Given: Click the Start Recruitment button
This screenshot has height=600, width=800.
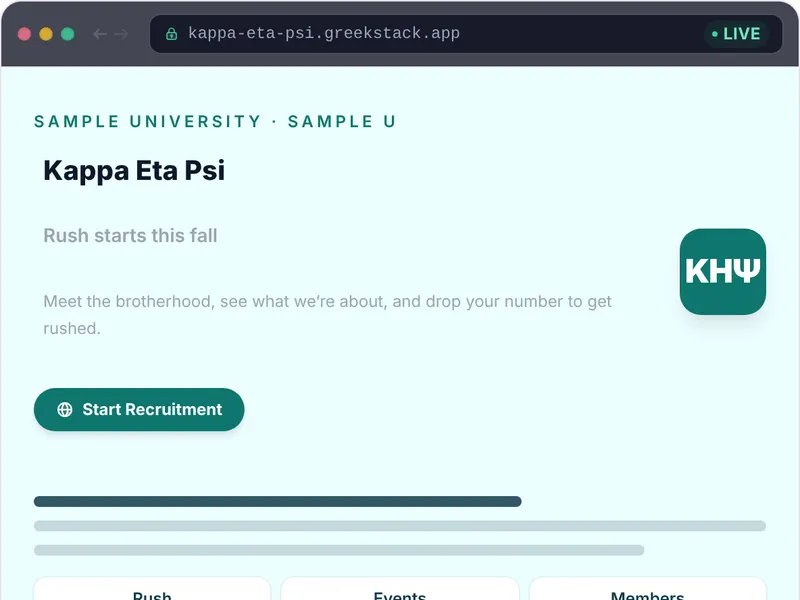Looking at the screenshot, I should pyautogui.click(x=139, y=409).
